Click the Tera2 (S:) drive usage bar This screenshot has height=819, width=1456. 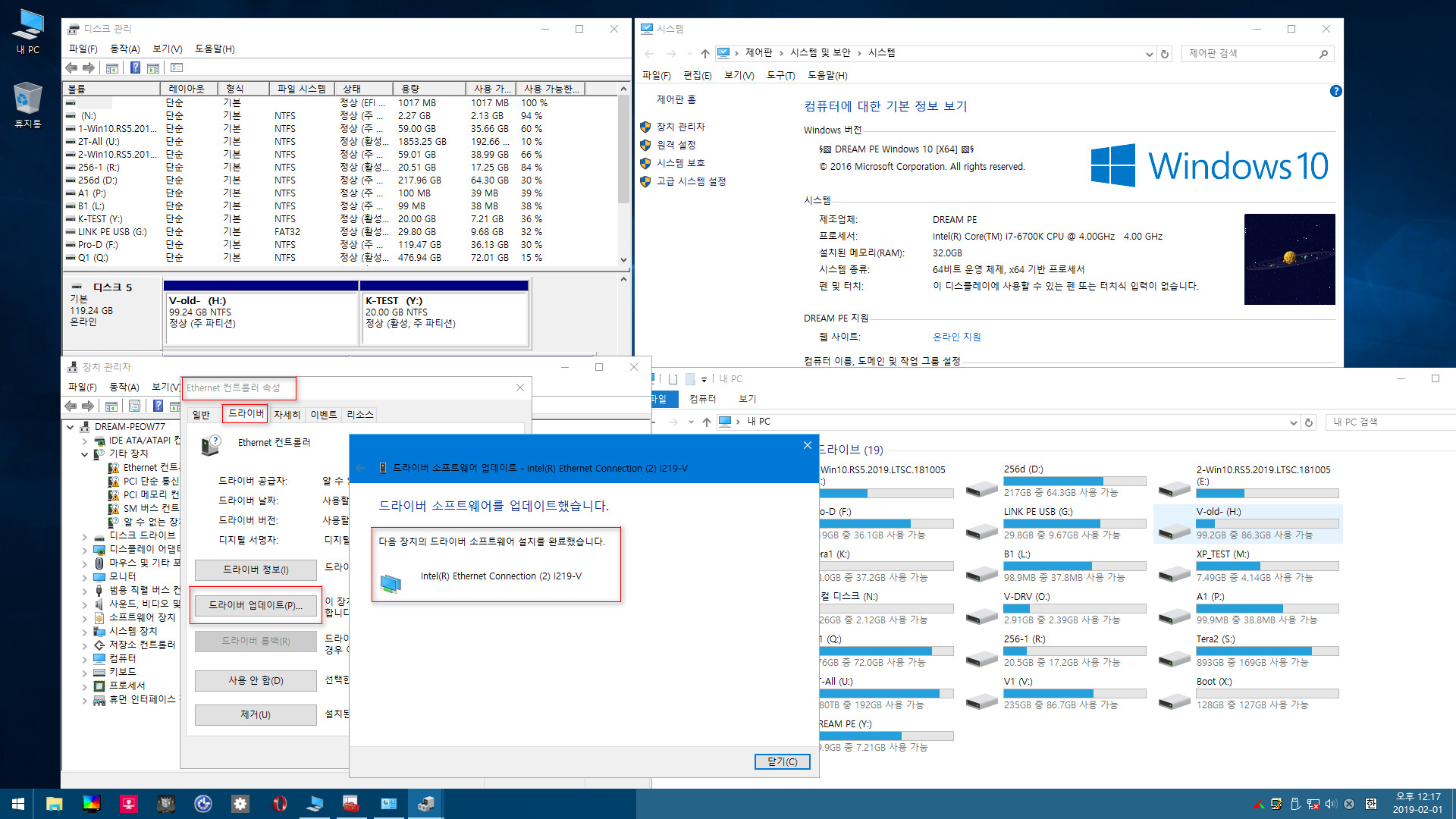(1267, 651)
